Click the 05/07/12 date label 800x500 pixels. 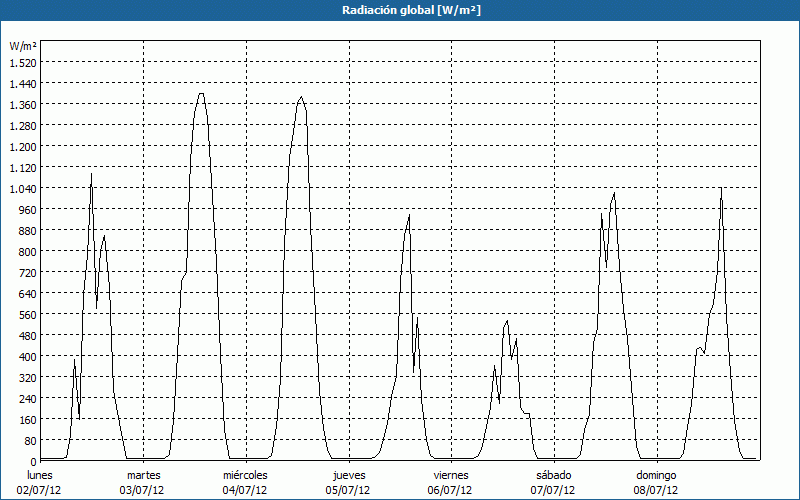pyautogui.click(x=348, y=490)
